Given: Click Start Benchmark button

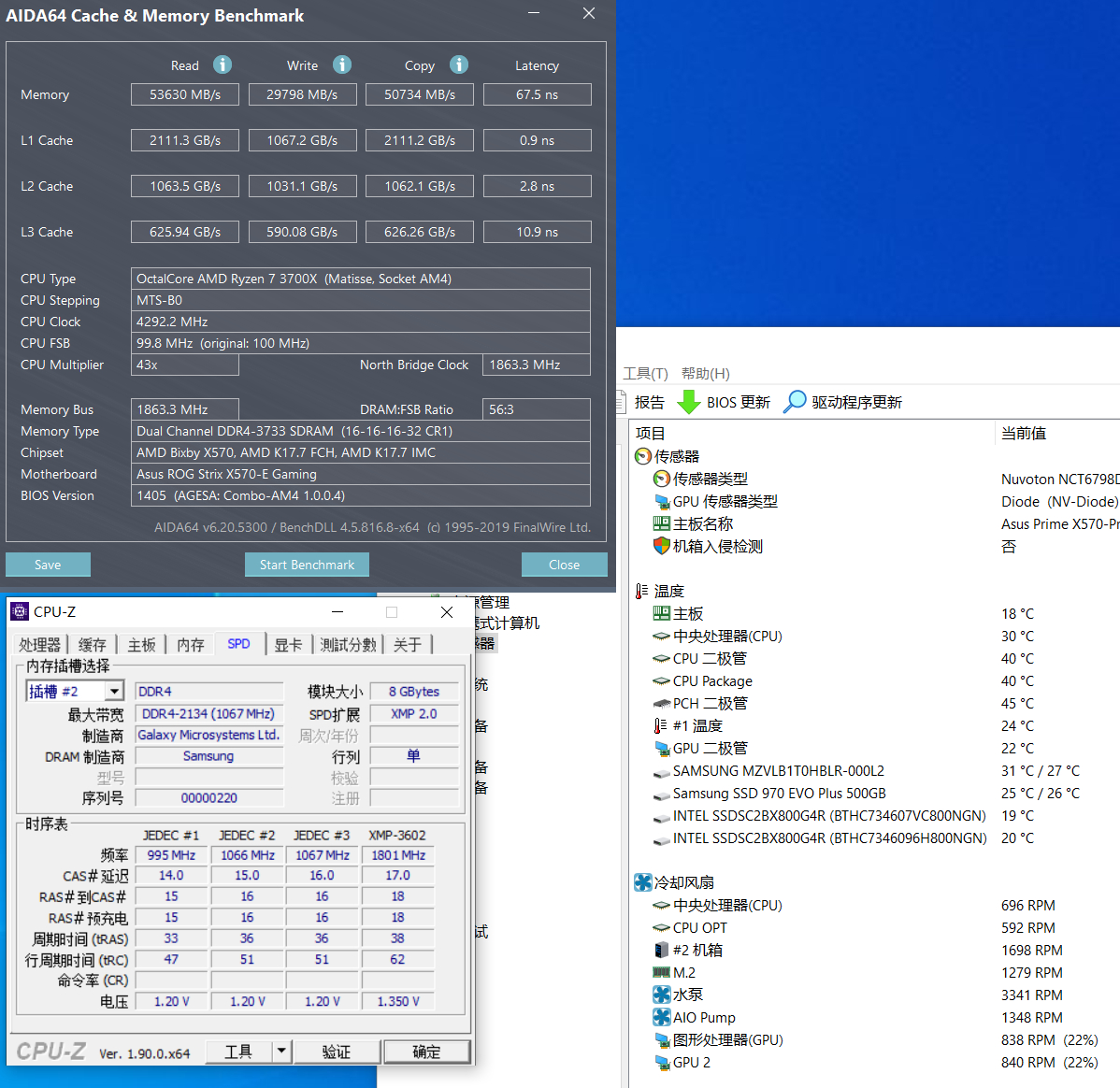Looking at the screenshot, I should (308, 565).
